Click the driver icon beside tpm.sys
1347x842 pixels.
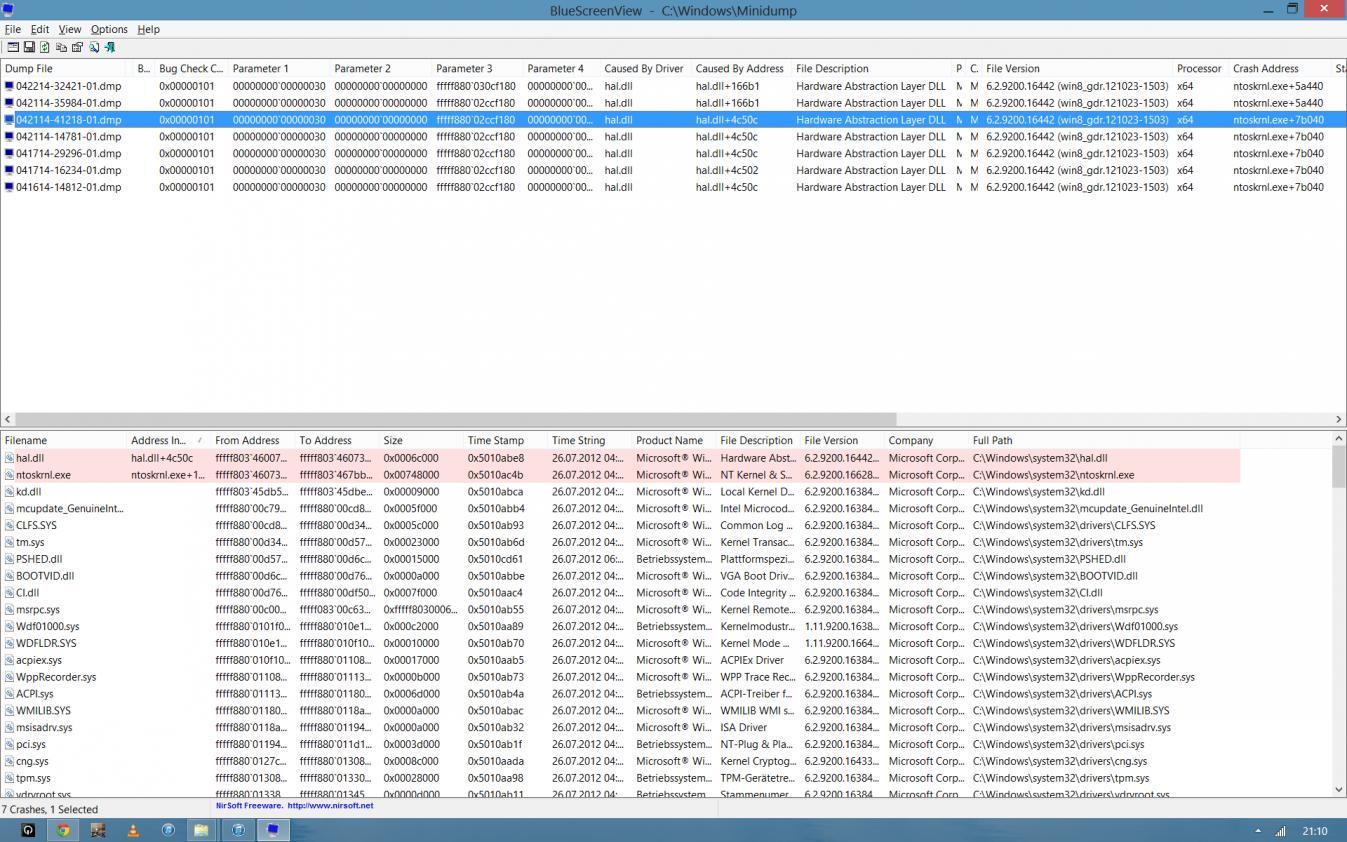(9, 778)
